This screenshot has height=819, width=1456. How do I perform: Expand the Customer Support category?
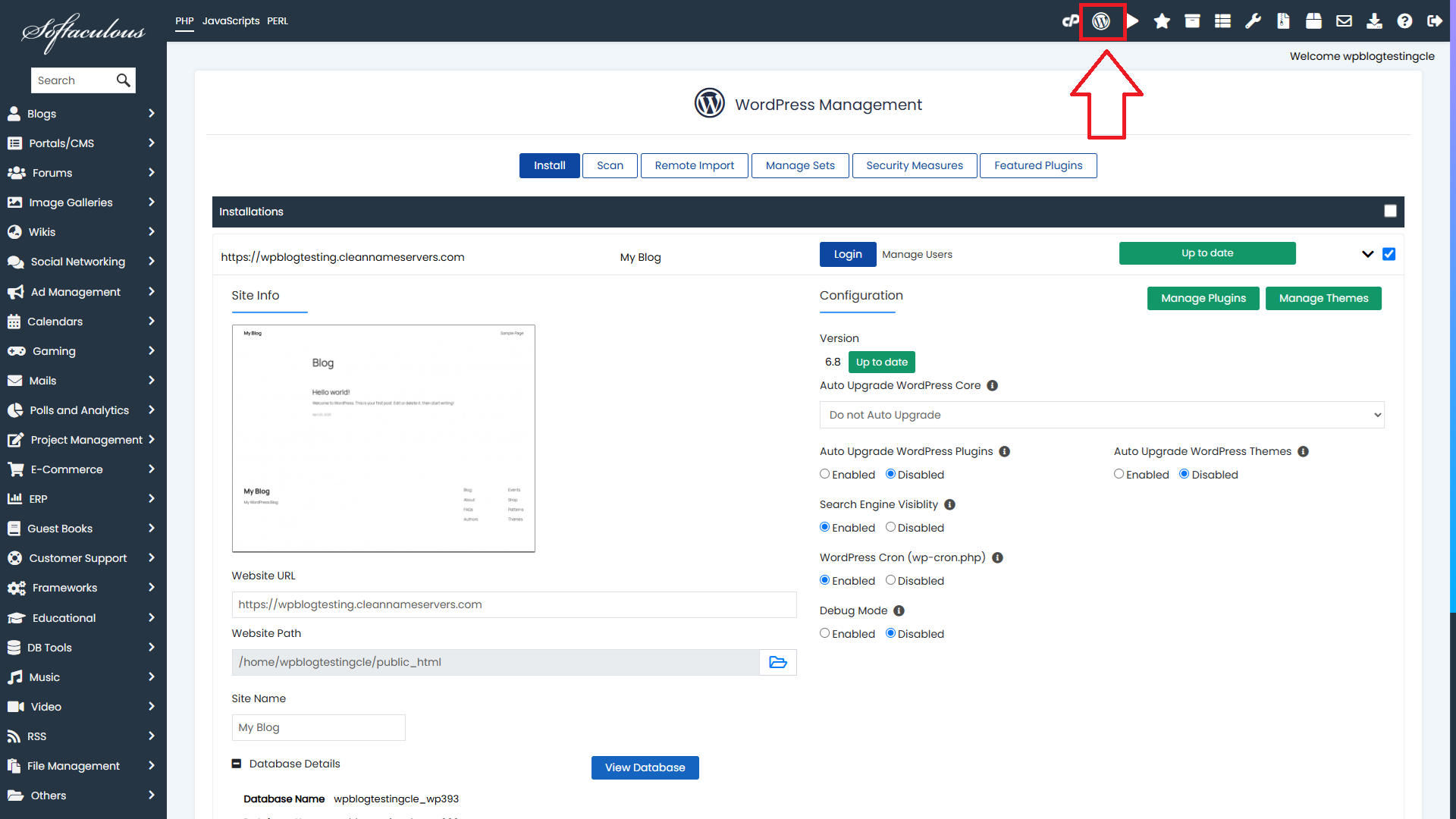(x=83, y=558)
